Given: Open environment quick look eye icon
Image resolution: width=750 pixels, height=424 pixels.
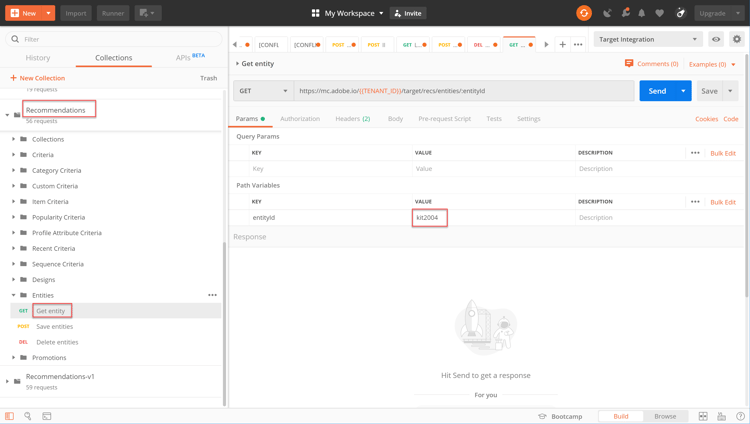Looking at the screenshot, I should [x=716, y=39].
